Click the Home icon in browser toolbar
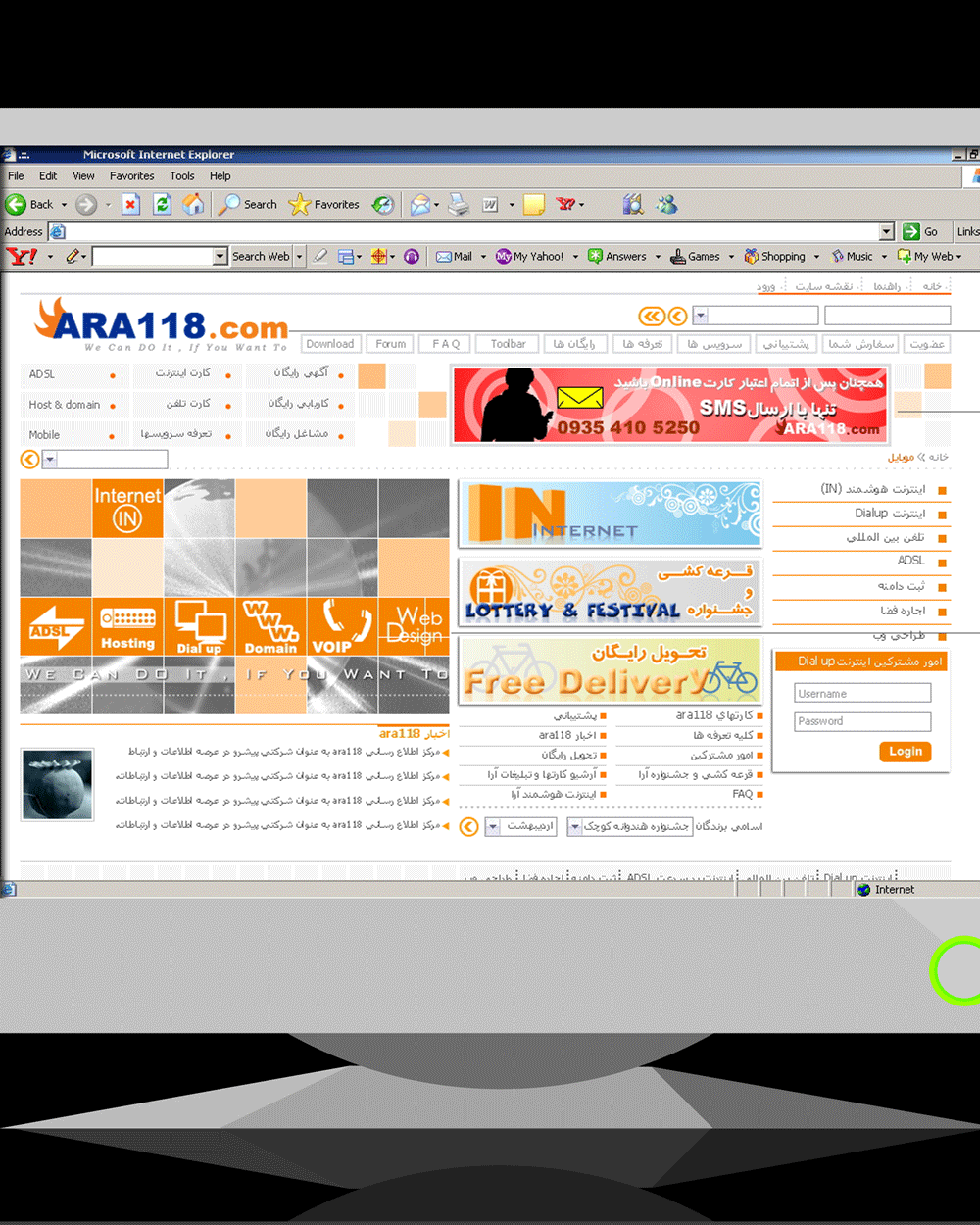 click(x=194, y=204)
